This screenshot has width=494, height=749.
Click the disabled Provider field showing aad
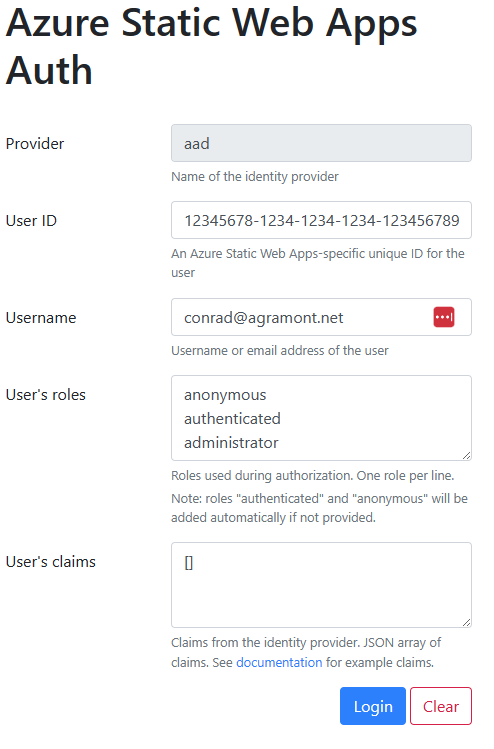click(321, 143)
